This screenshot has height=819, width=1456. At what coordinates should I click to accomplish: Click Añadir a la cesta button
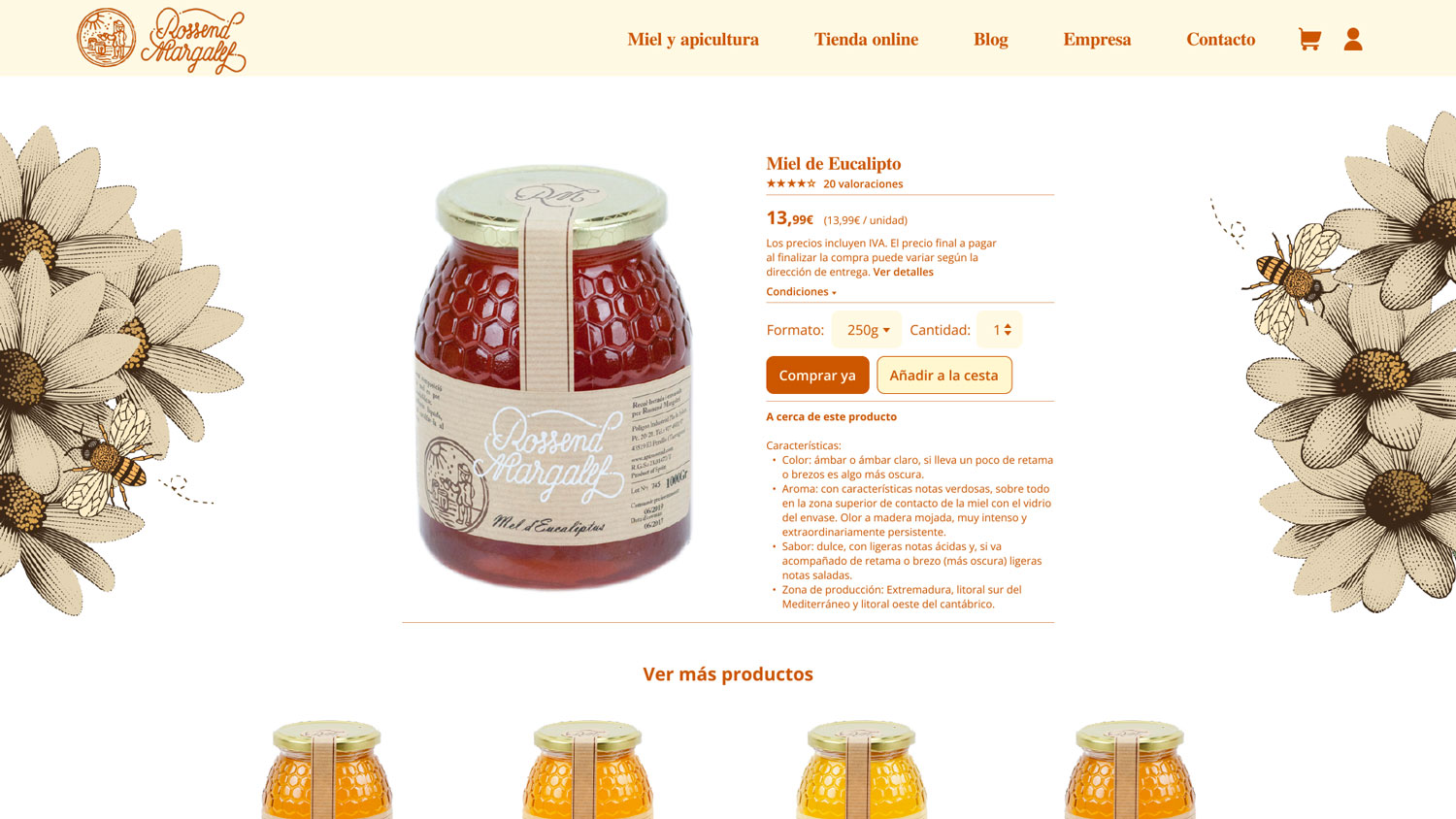coord(944,375)
